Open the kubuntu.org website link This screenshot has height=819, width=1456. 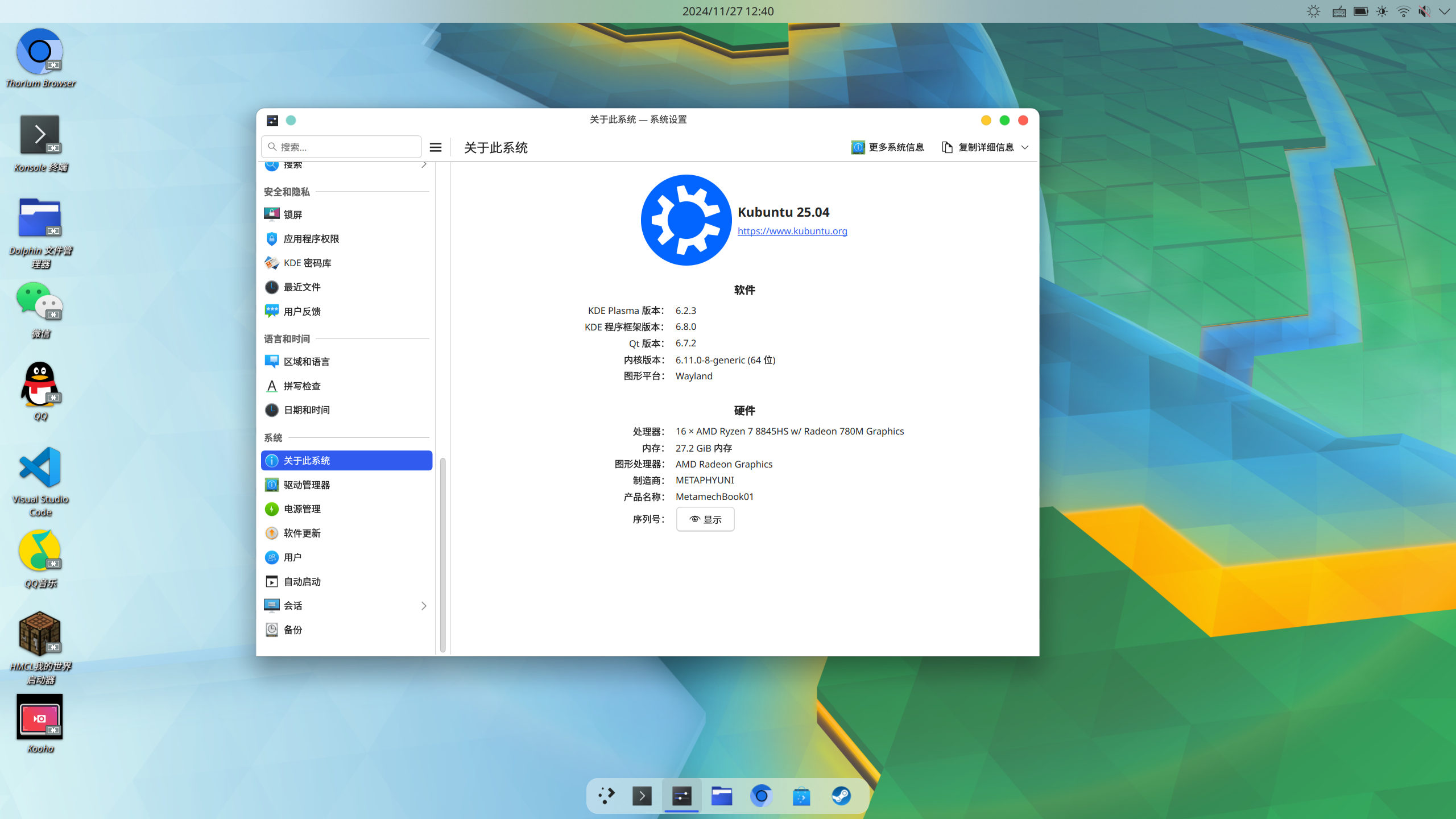792,231
